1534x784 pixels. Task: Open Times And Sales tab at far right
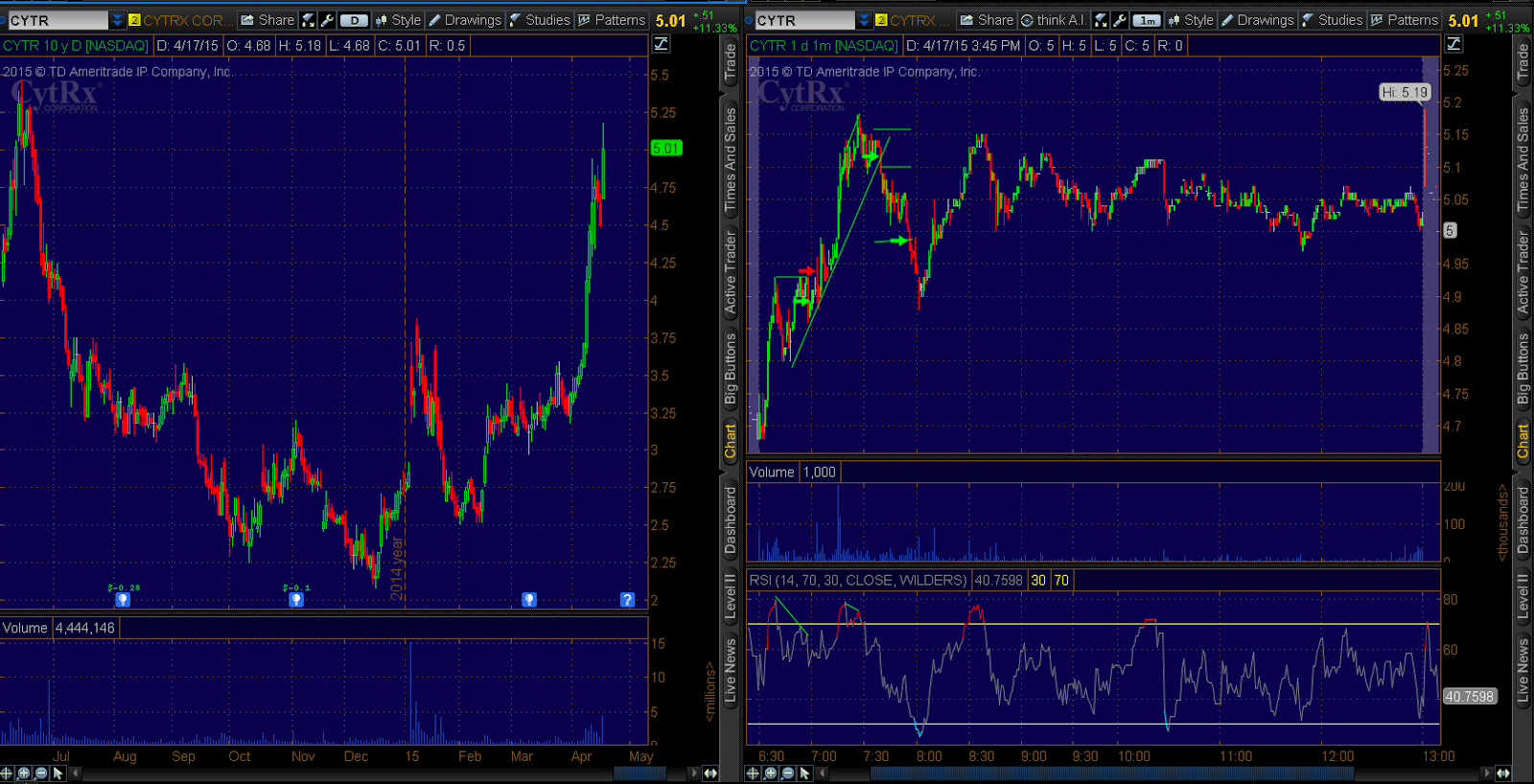(x=1522, y=159)
